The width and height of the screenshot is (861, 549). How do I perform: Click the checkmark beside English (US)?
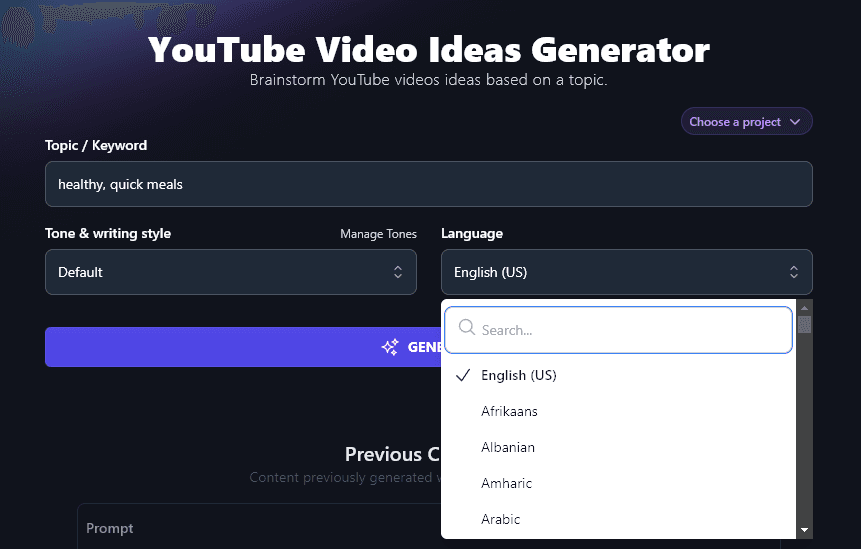click(x=463, y=375)
